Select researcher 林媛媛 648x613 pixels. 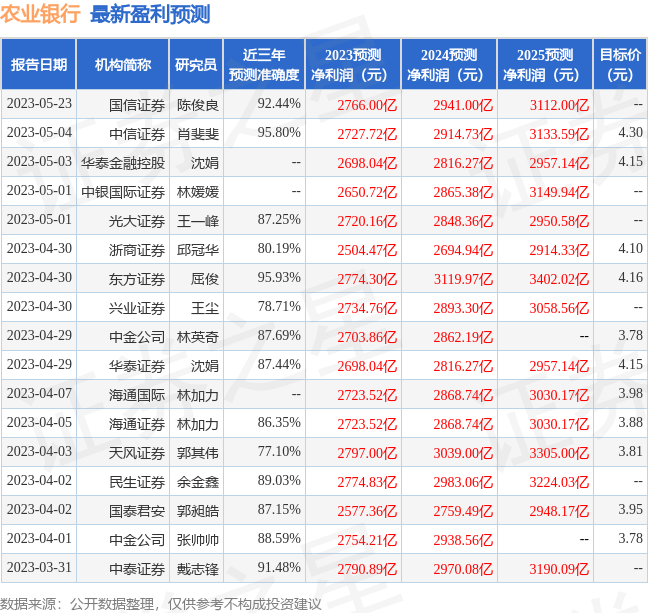pos(198,192)
